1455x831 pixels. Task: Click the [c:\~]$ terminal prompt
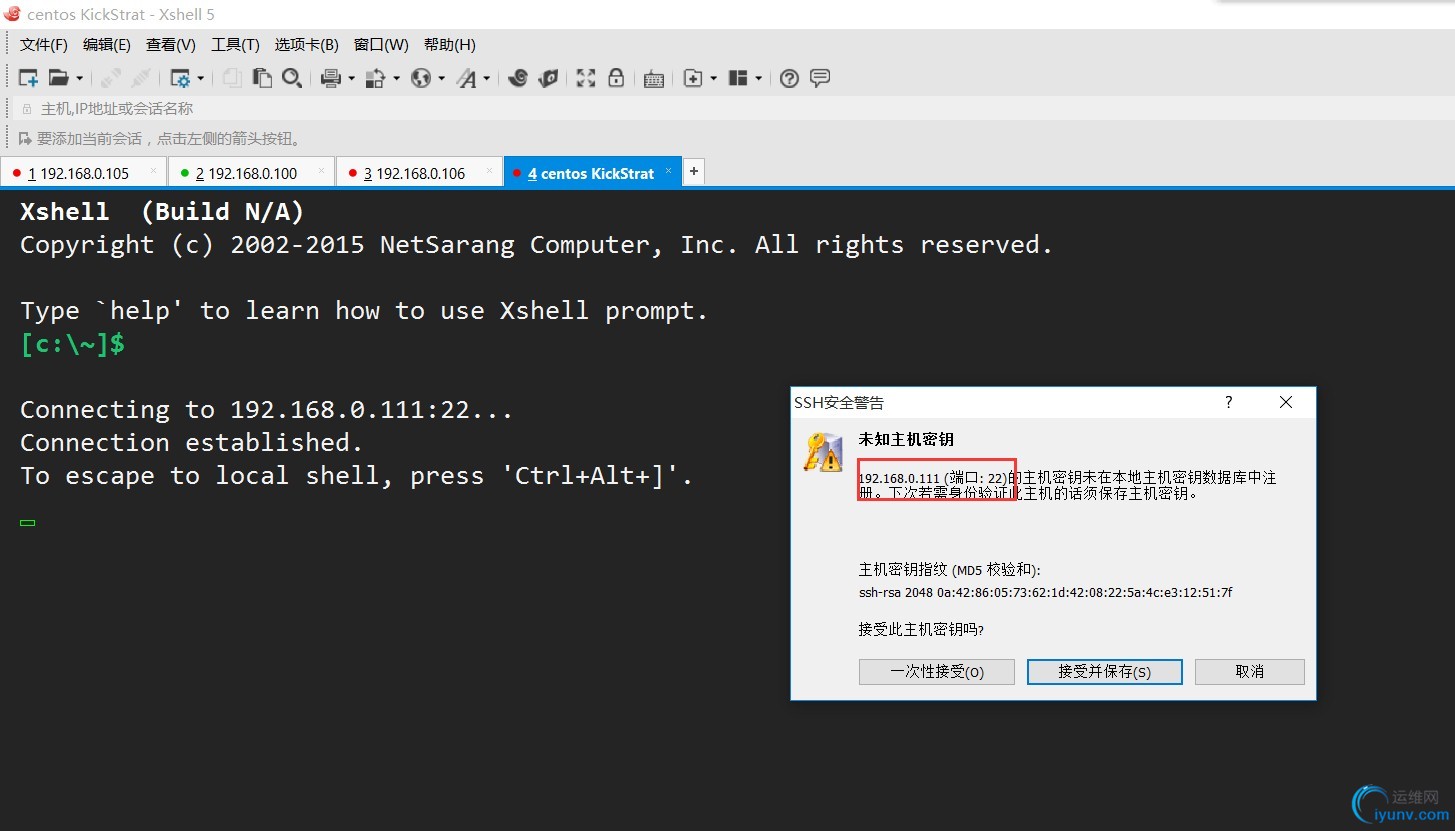72,344
